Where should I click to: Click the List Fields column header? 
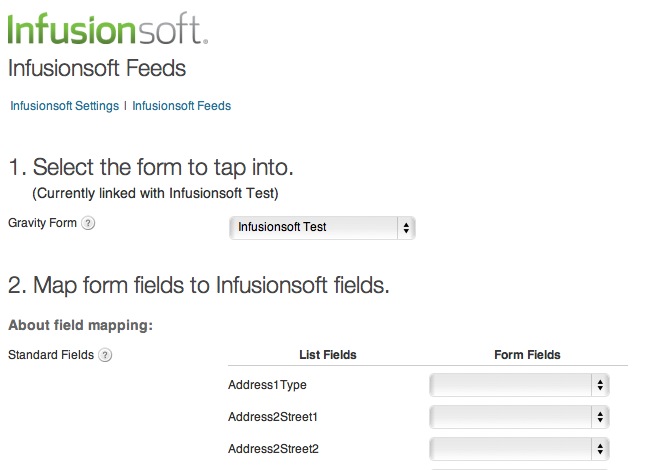(x=328, y=355)
